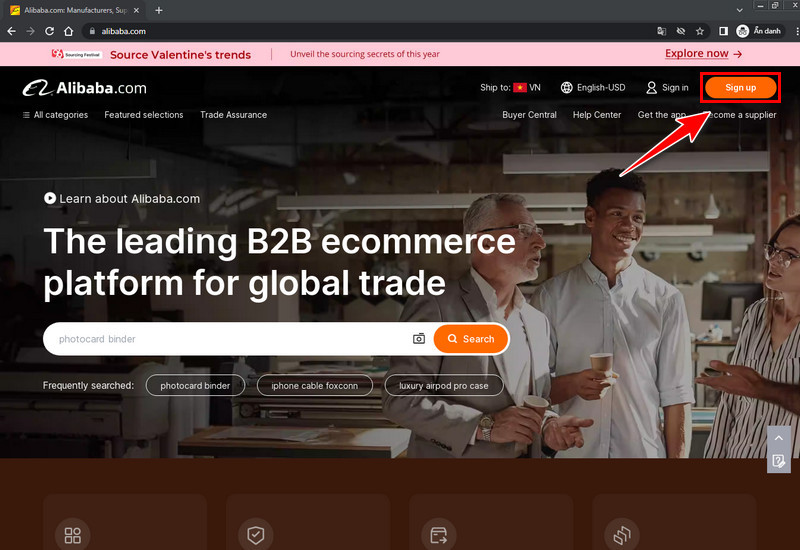Open the All categories menu
The height and width of the screenshot is (550, 800).
pyautogui.click(x=55, y=115)
